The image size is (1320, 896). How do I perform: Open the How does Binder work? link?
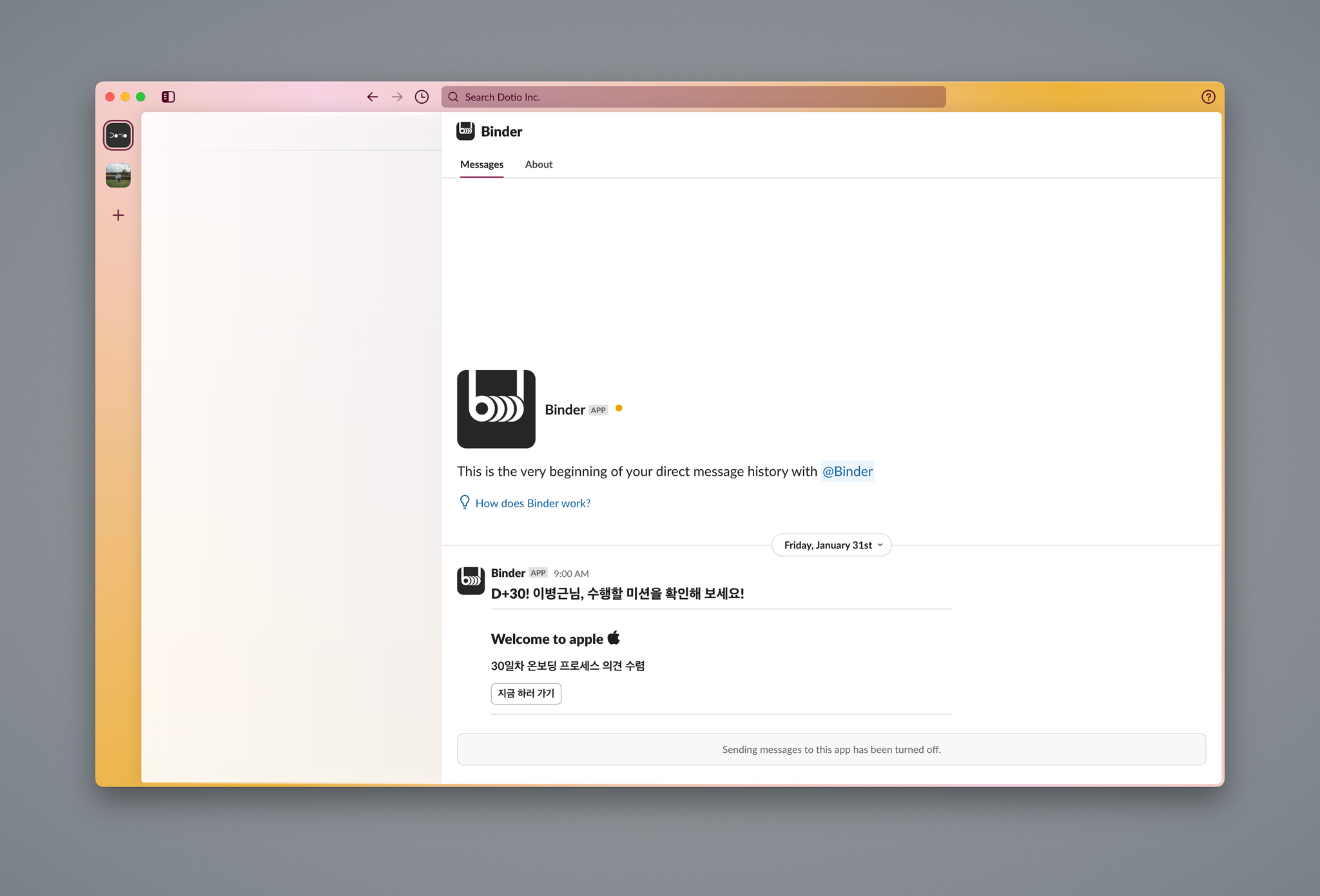click(x=532, y=503)
